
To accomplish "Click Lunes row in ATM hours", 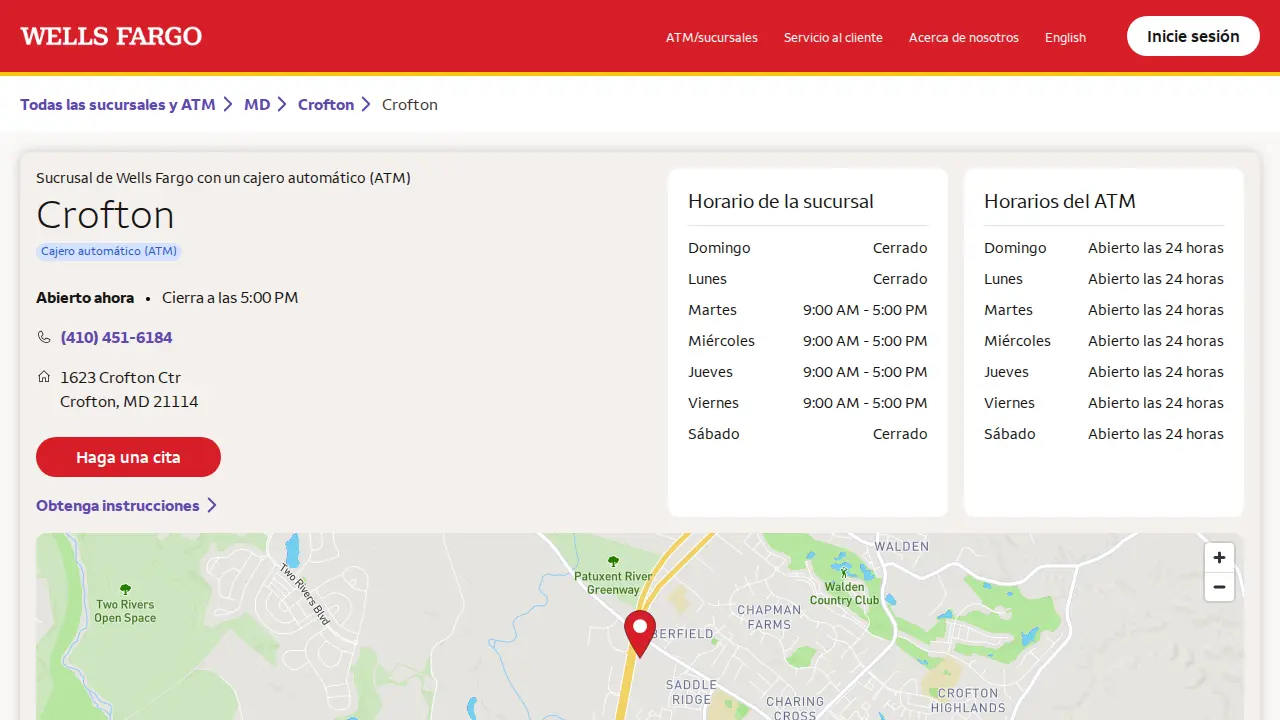I will 1104,279.
